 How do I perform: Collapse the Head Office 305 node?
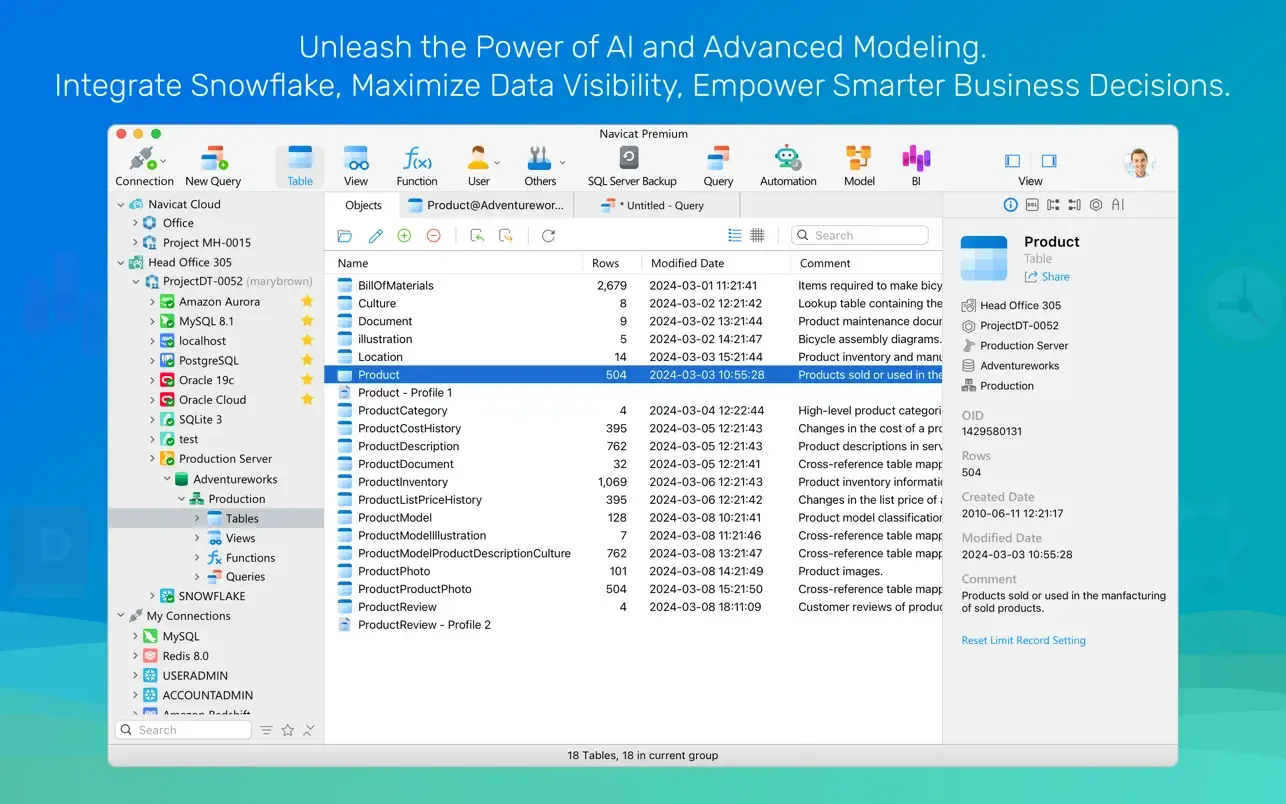[121, 262]
